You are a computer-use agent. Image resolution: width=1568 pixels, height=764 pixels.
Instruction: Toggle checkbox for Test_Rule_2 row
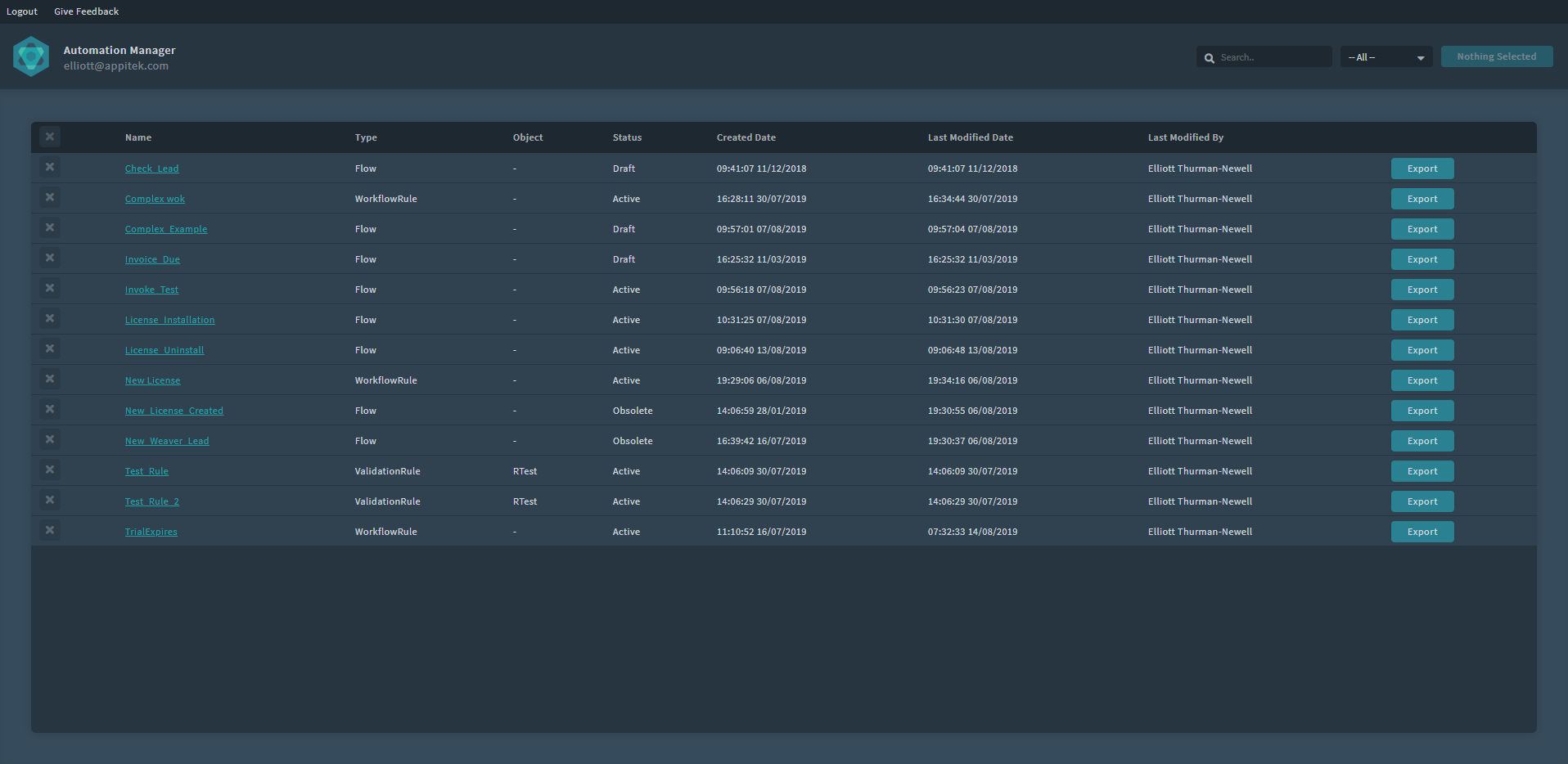pyautogui.click(x=50, y=500)
